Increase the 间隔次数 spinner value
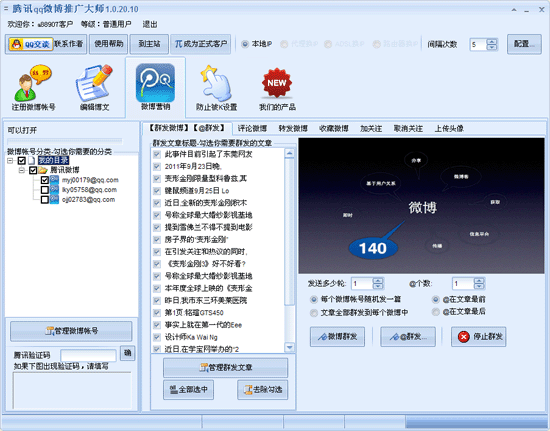 tap(492, 41)
